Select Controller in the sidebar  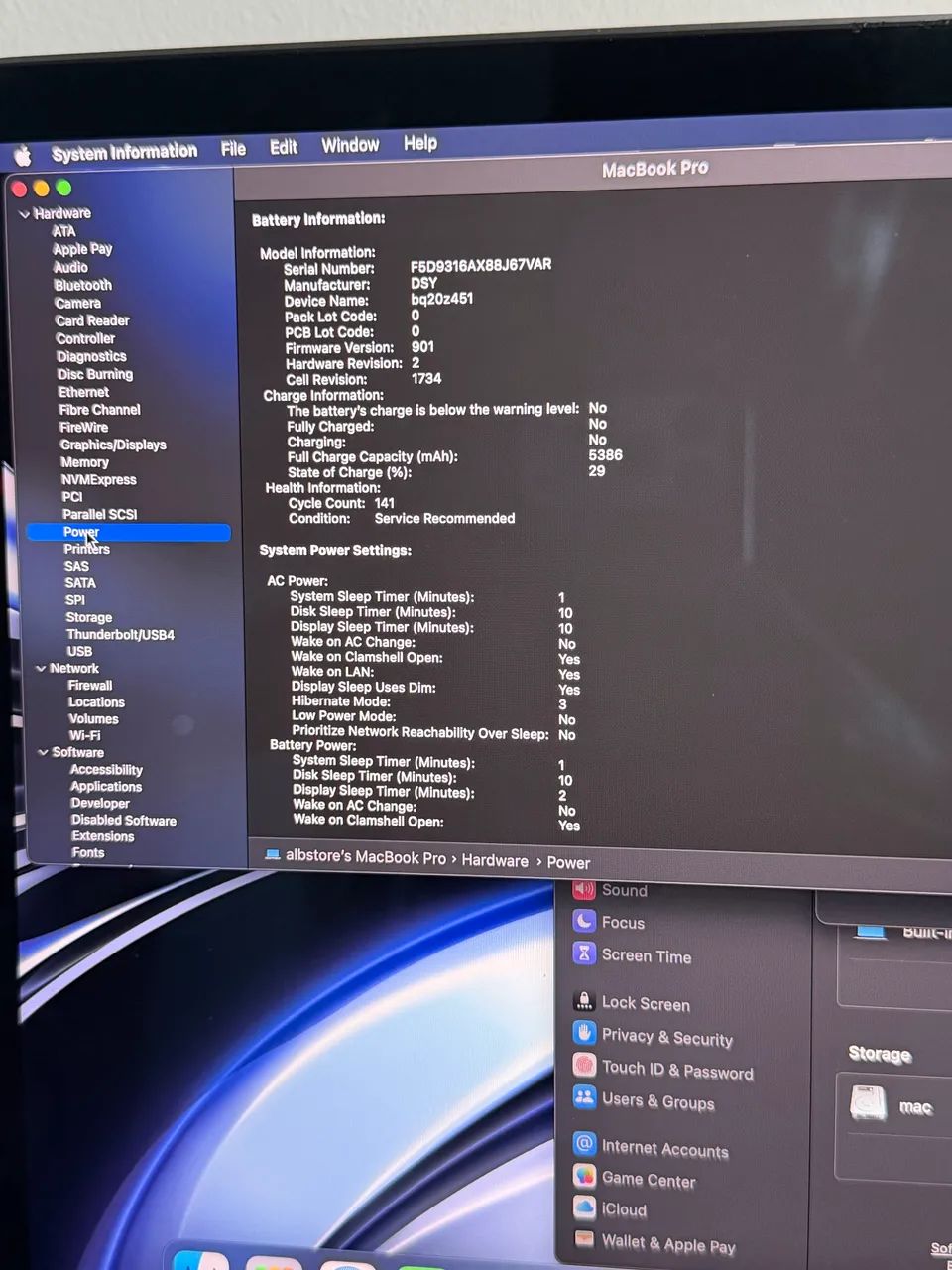[x=85, y=338]
